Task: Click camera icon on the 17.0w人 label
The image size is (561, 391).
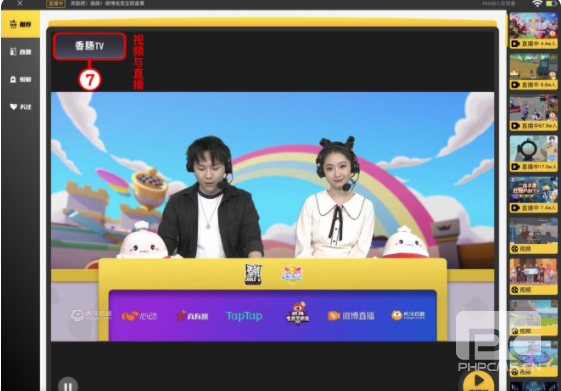Action: (515, 167)
